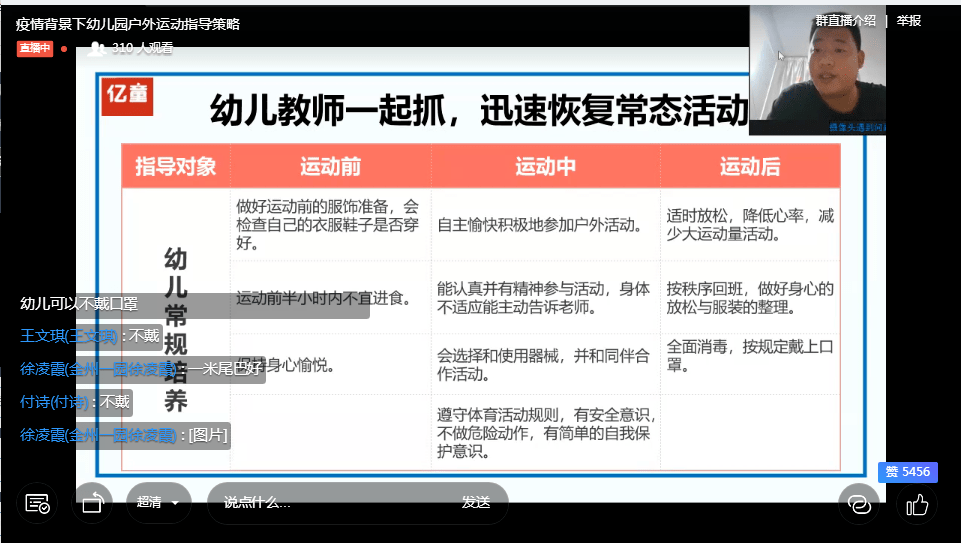Click the 运动前 table header
961x543 pixels.
point(330,166)
